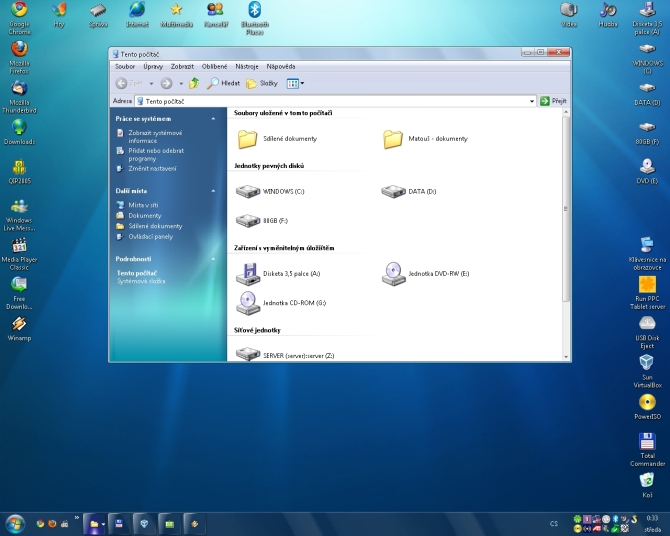Click the Hledat search toolbar button
The width and height of the screenshot is (670, 536).
pyautogui.click(x=223, y=84)
